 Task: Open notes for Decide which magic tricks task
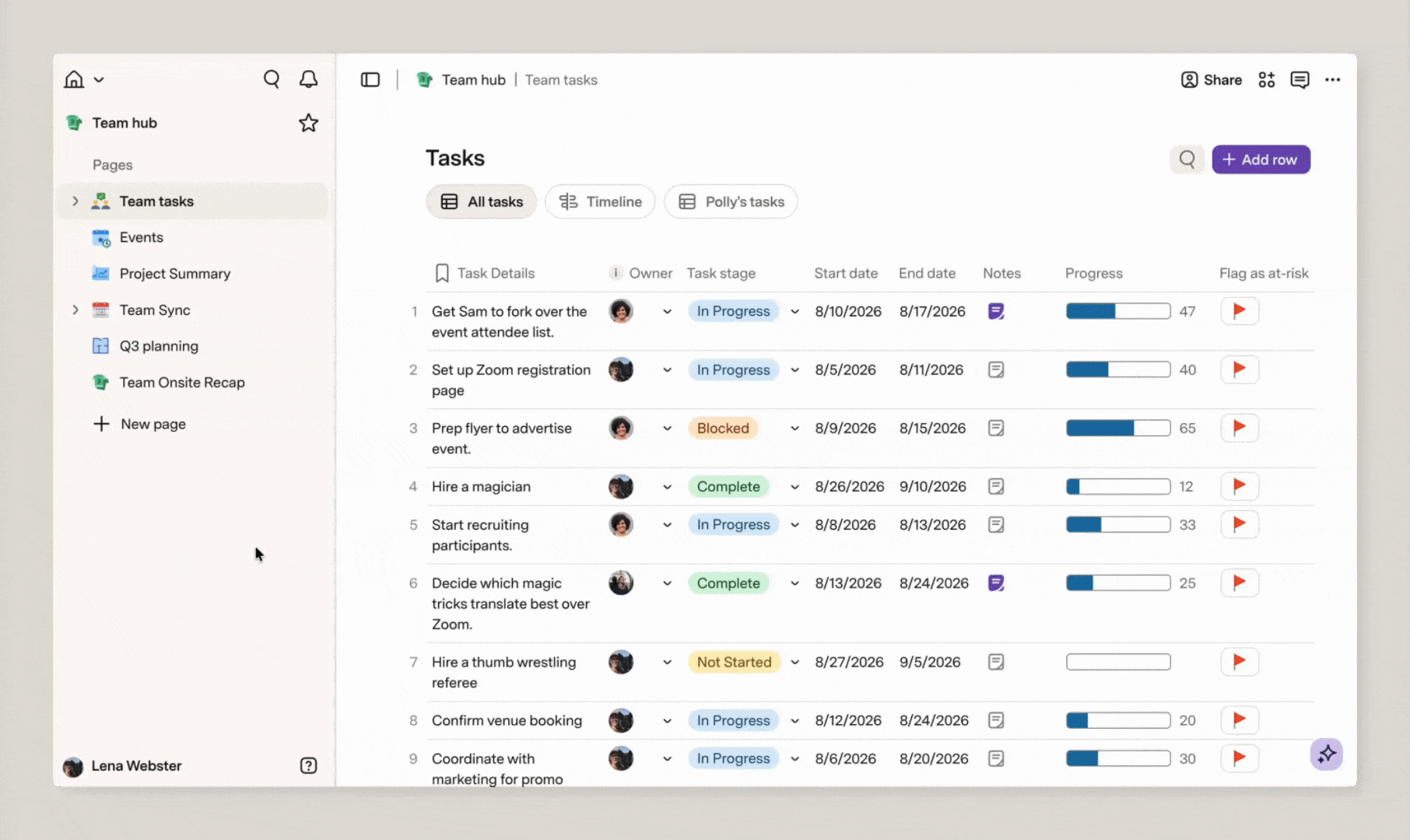[996, 583]
